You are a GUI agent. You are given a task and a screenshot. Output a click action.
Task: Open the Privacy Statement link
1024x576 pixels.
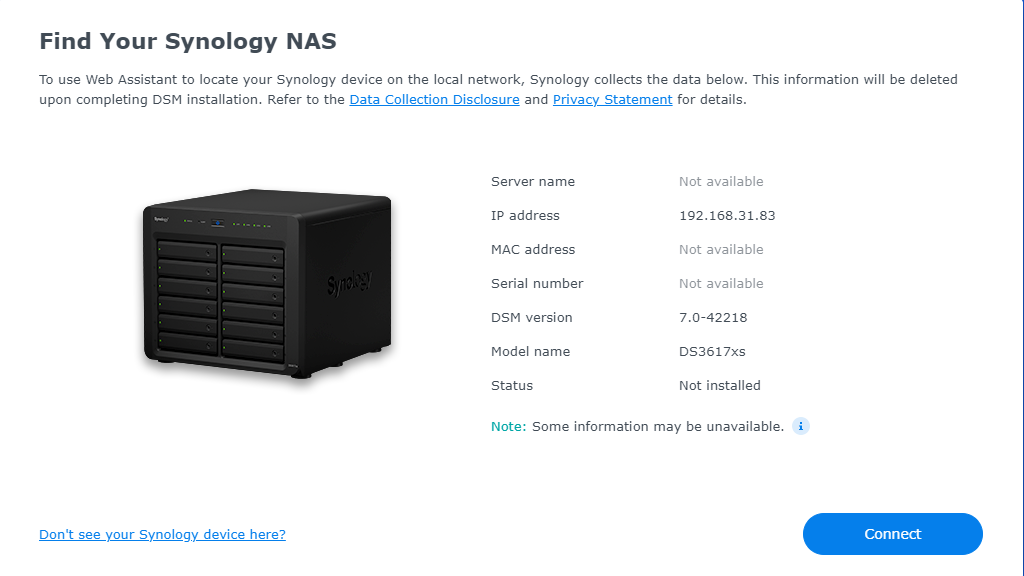[612, 100]
